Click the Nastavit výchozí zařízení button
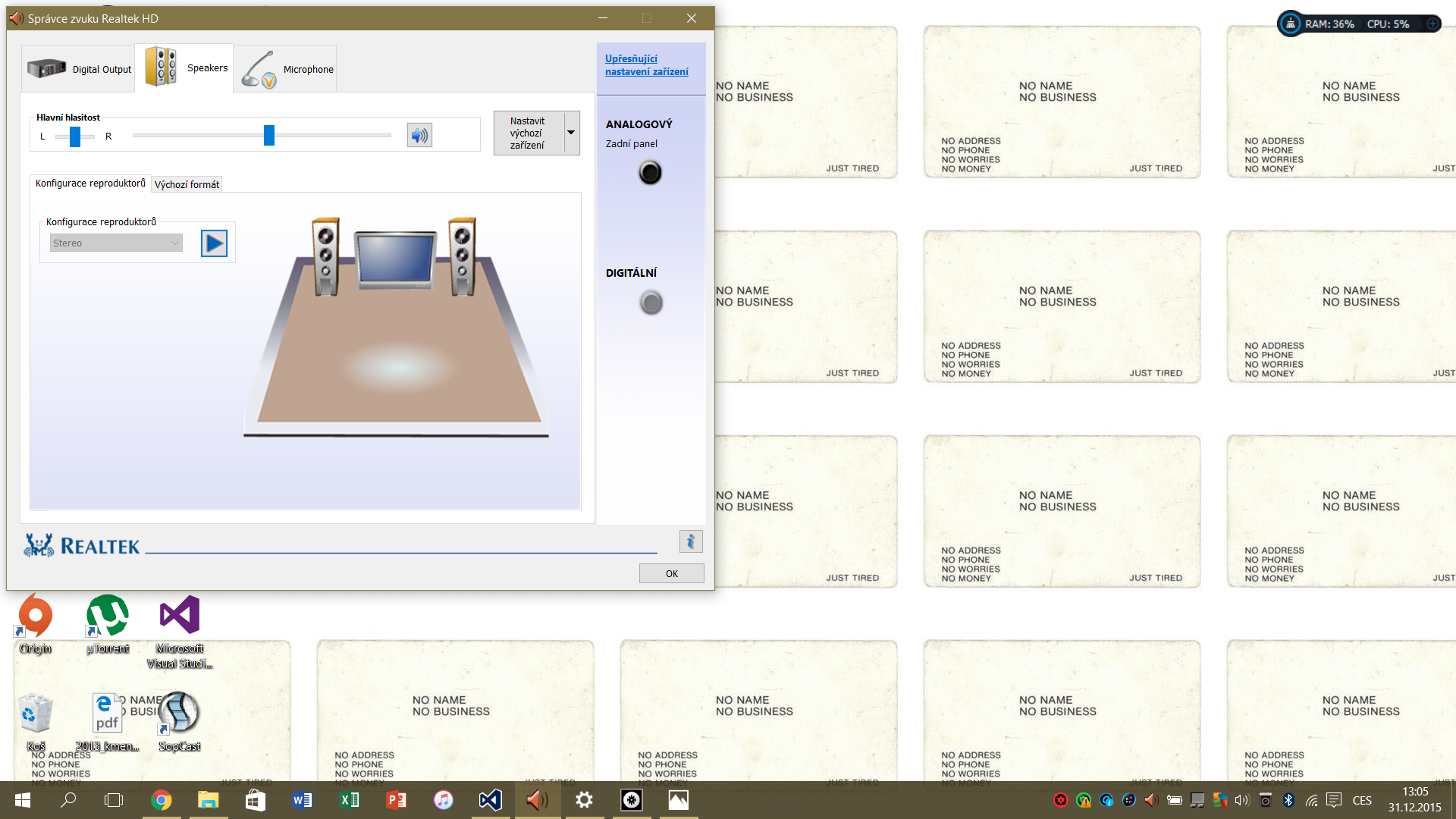This screenshot has width=1456, height=819. click(x=528, y=133)
